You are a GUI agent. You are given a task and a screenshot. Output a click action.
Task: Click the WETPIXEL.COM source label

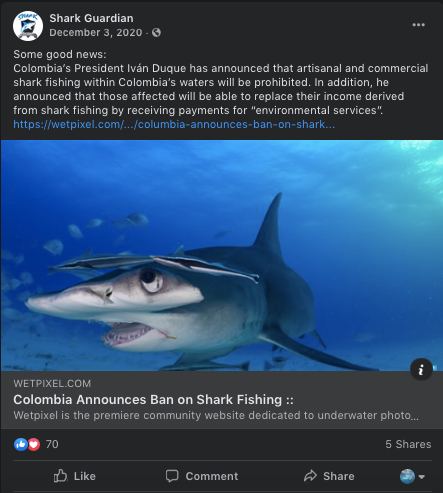click(52, 384)
